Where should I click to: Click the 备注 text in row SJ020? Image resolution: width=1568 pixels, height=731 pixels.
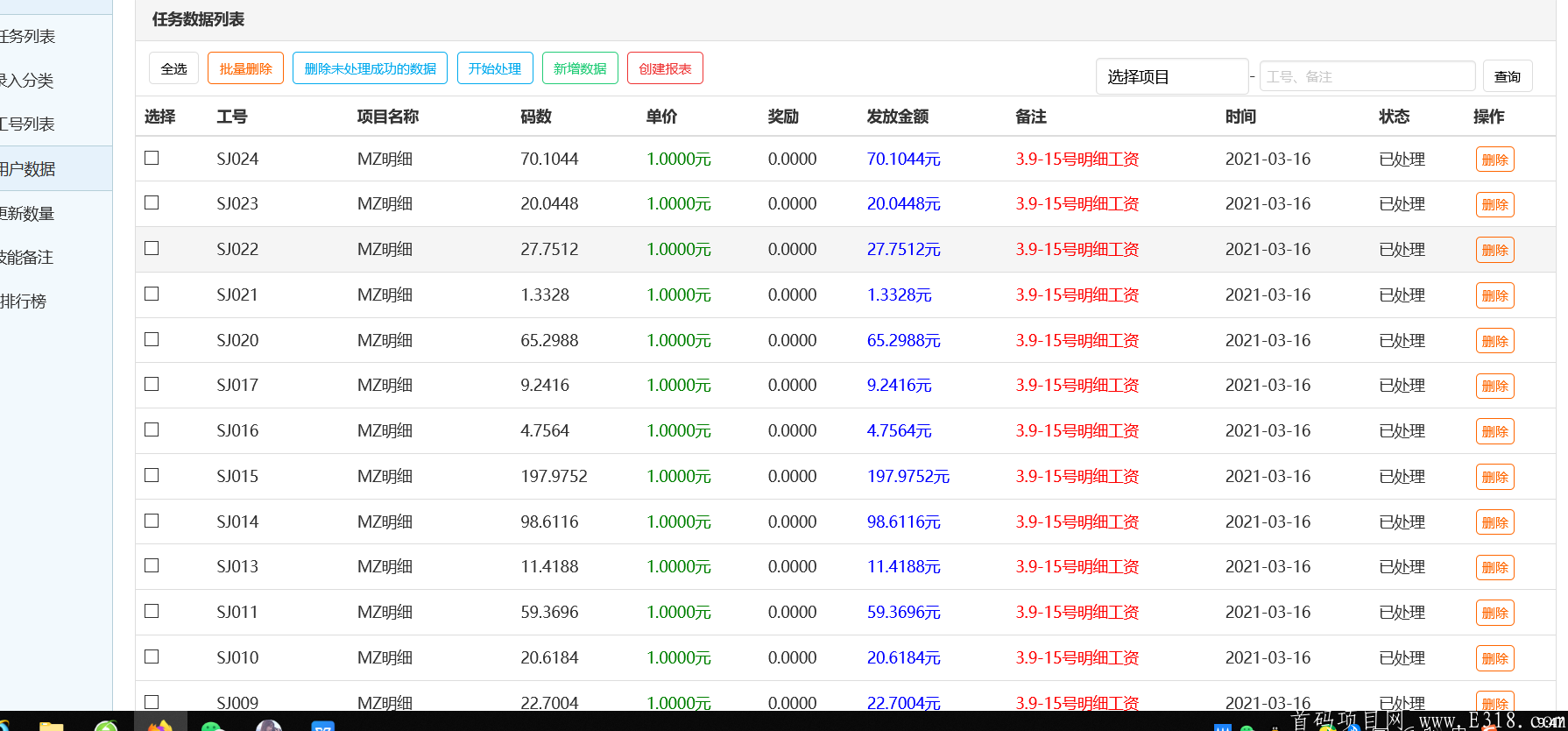[1077, 340]
